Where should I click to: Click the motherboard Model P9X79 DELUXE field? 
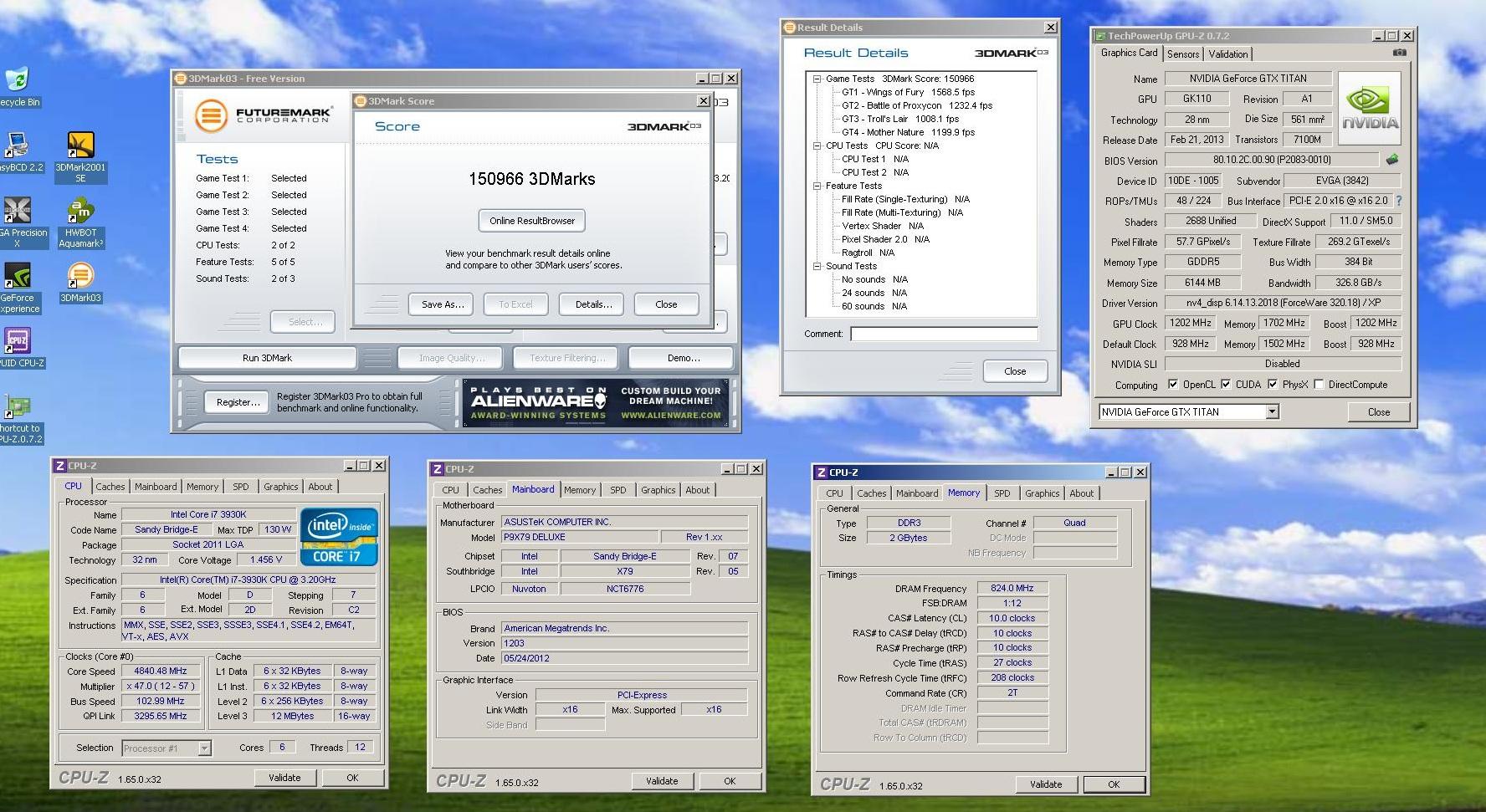coord(579,537)
